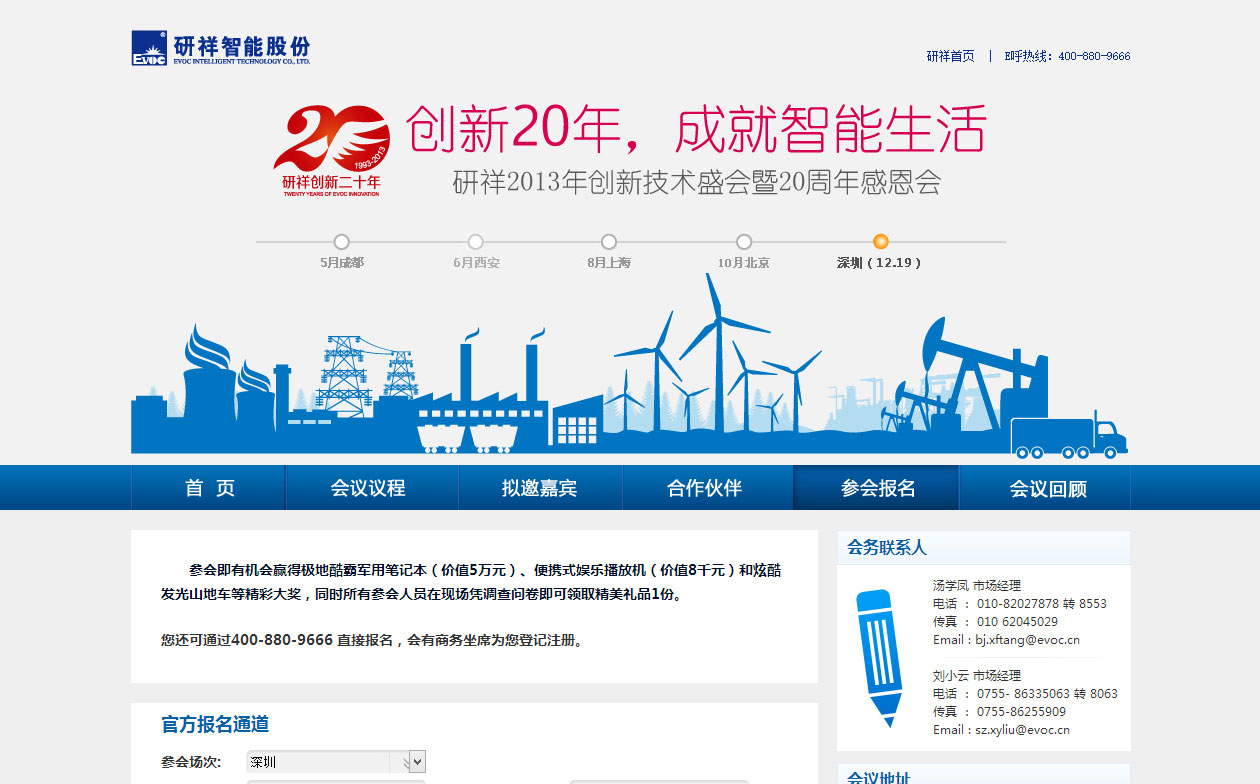The height and width of the screenshot is (784, 1260).
Task: Click contact name 刘小云 市场经理
Action: 977,676
